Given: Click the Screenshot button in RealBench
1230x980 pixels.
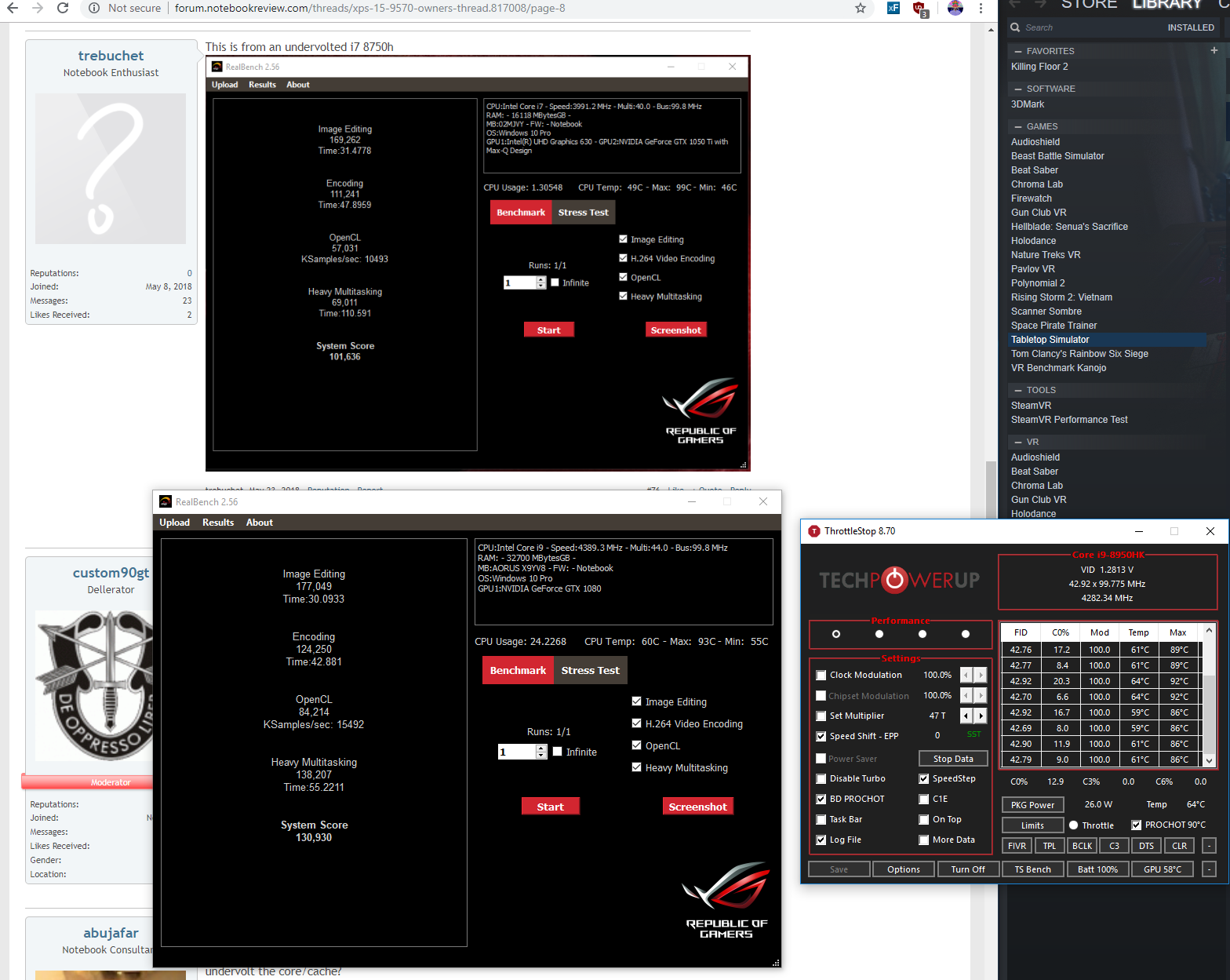Looking at the screenshot, I should (698, 807).
